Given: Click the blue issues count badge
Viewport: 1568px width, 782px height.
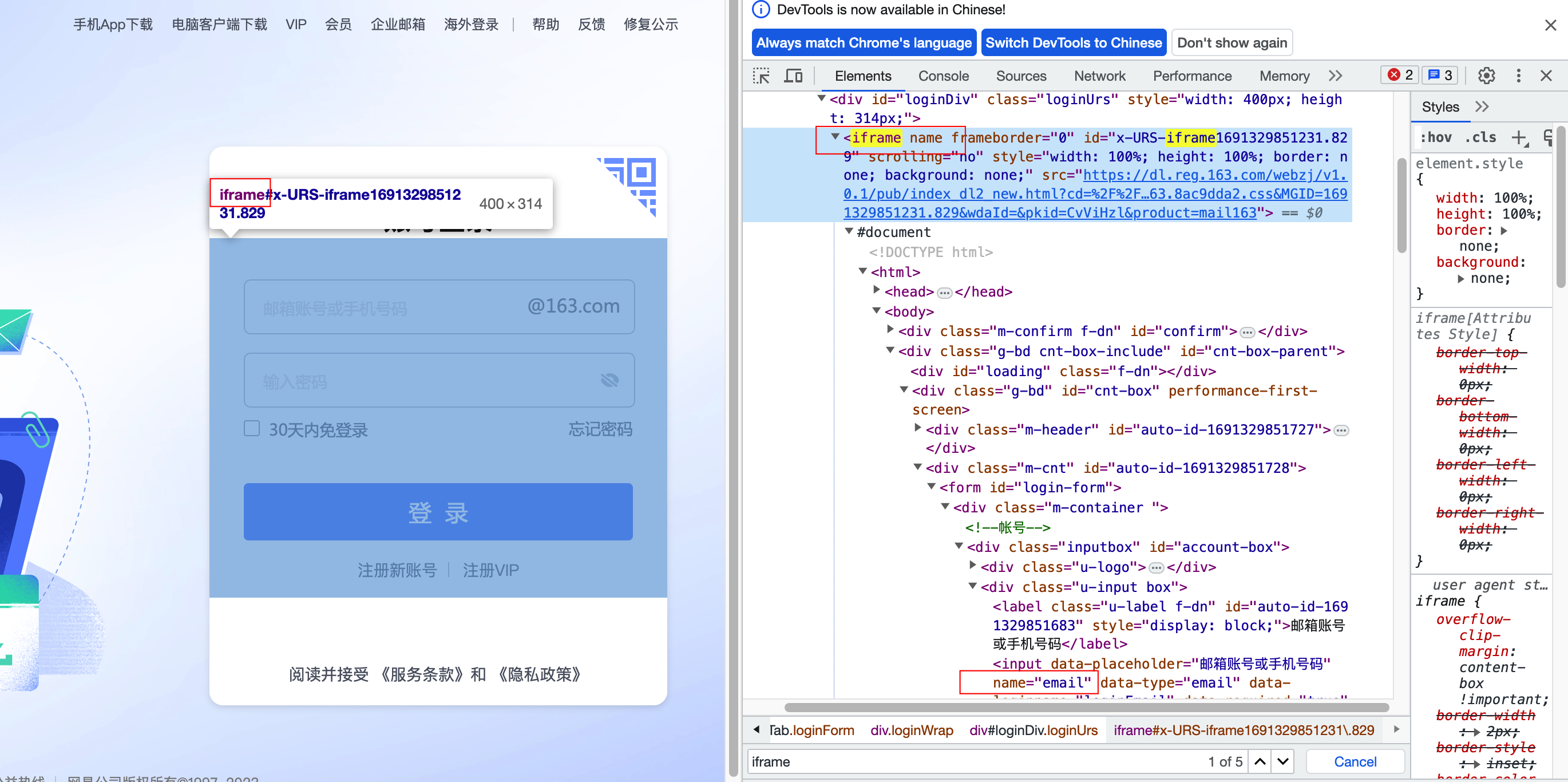Looking at the screenshot, I should point(1440,75).
